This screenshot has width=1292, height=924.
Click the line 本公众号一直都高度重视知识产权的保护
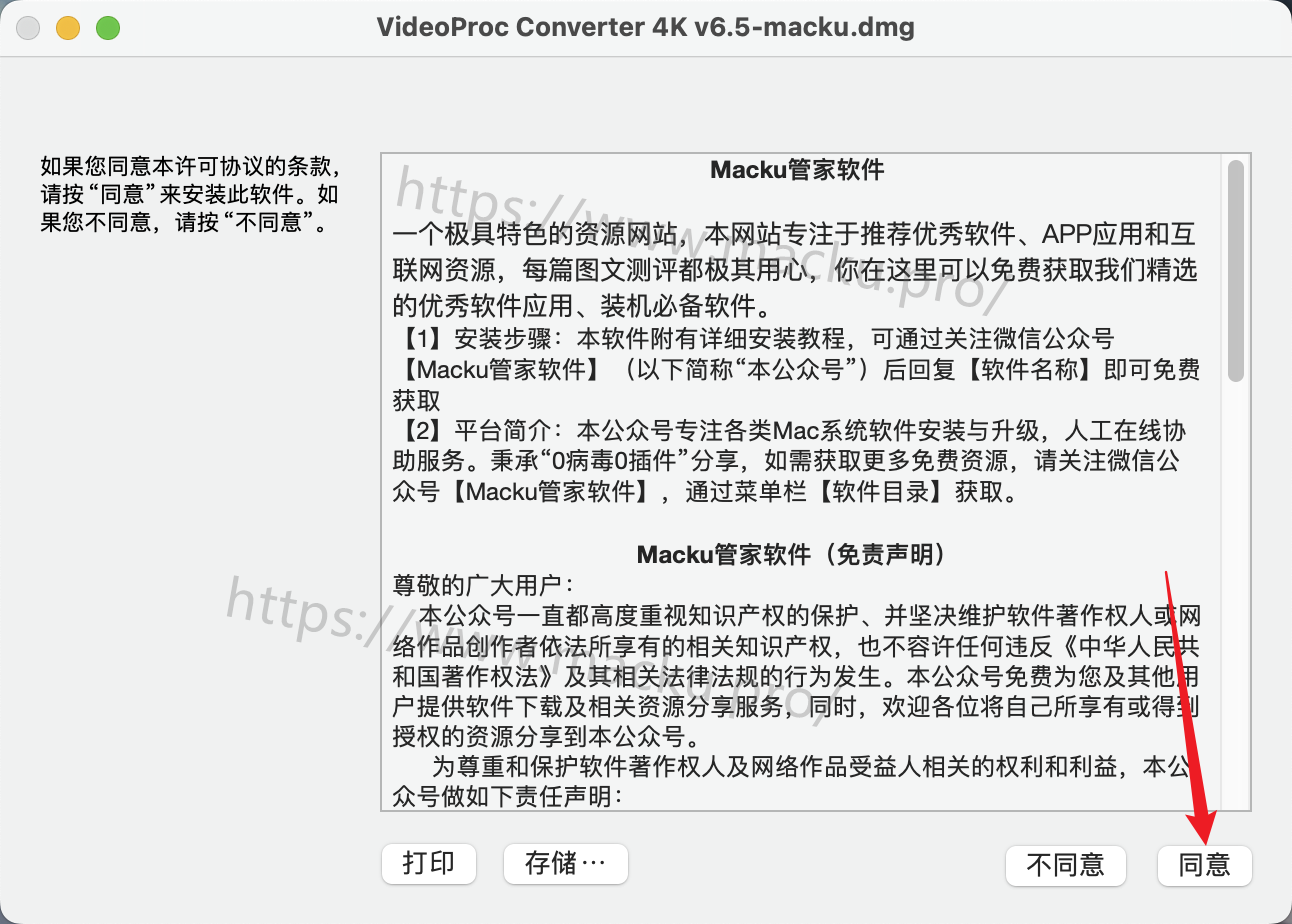click(x=810, y=614)
